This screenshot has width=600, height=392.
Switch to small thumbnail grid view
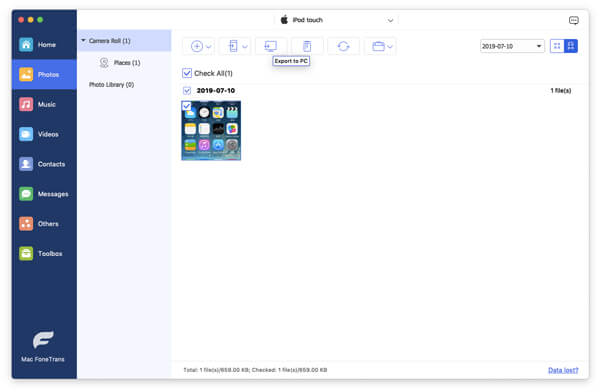[557, 46]
